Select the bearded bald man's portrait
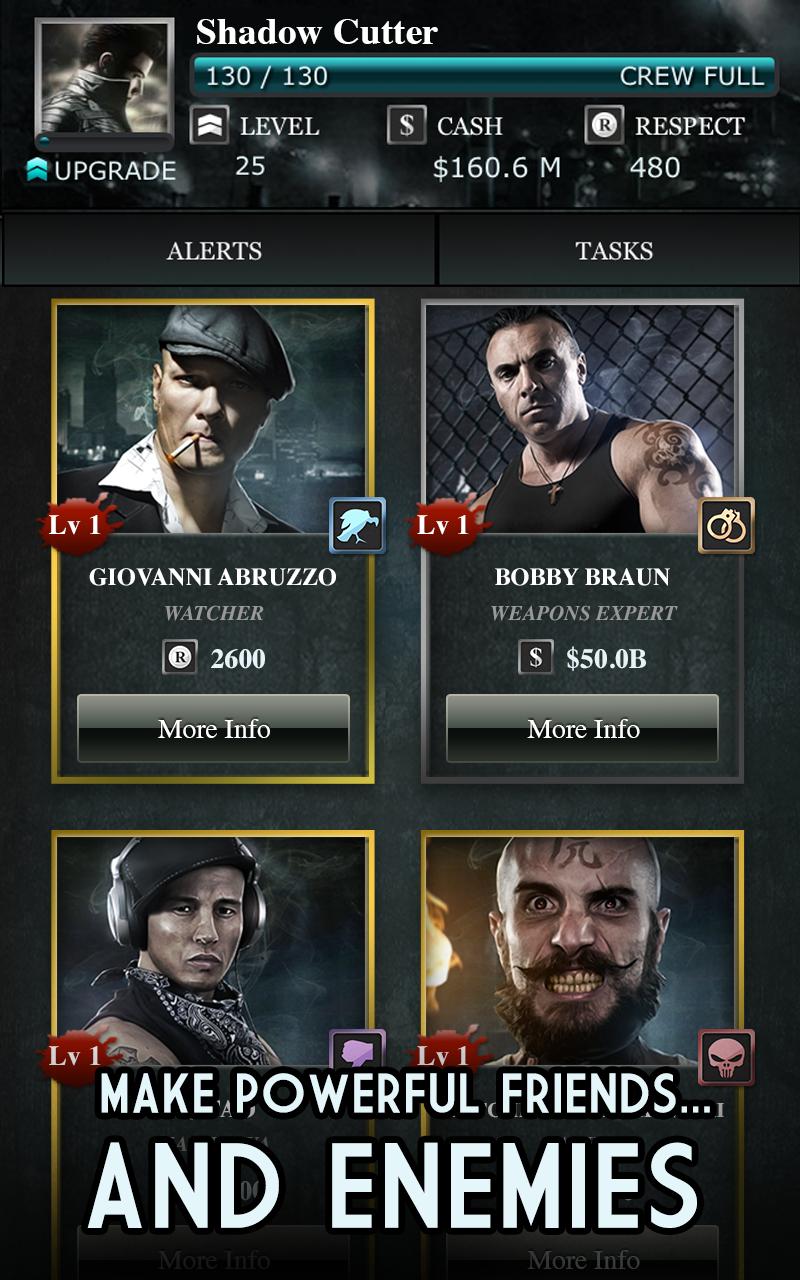This screenshot has height=1280, width=800. click(582, 950)
